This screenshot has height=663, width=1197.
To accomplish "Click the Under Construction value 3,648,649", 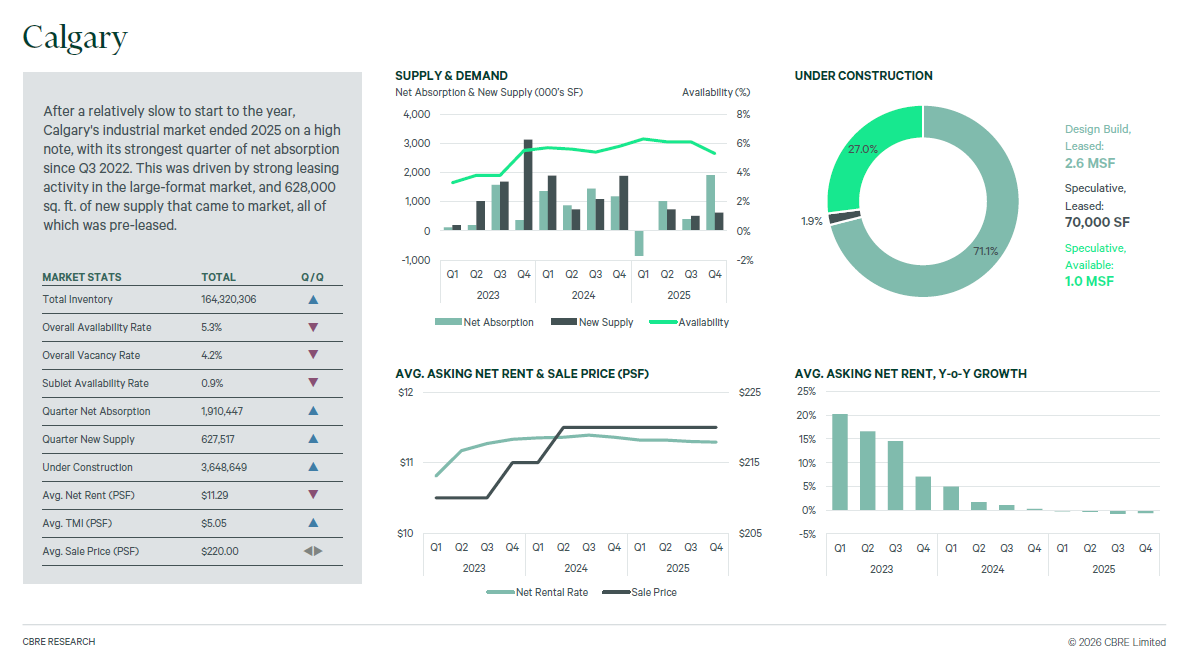I will coord(224,467).
